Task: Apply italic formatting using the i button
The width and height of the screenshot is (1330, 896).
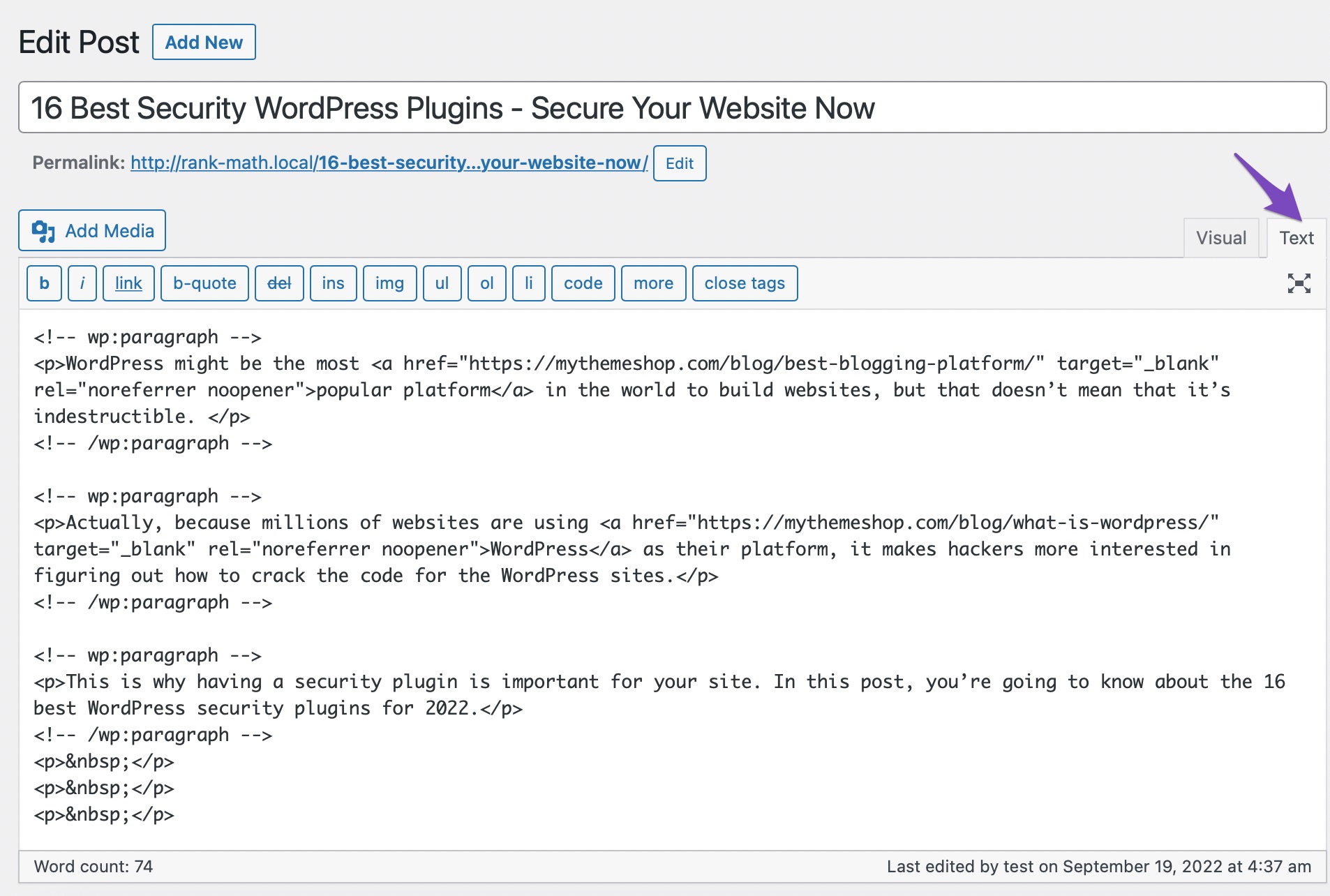Action: pos(82,283)
